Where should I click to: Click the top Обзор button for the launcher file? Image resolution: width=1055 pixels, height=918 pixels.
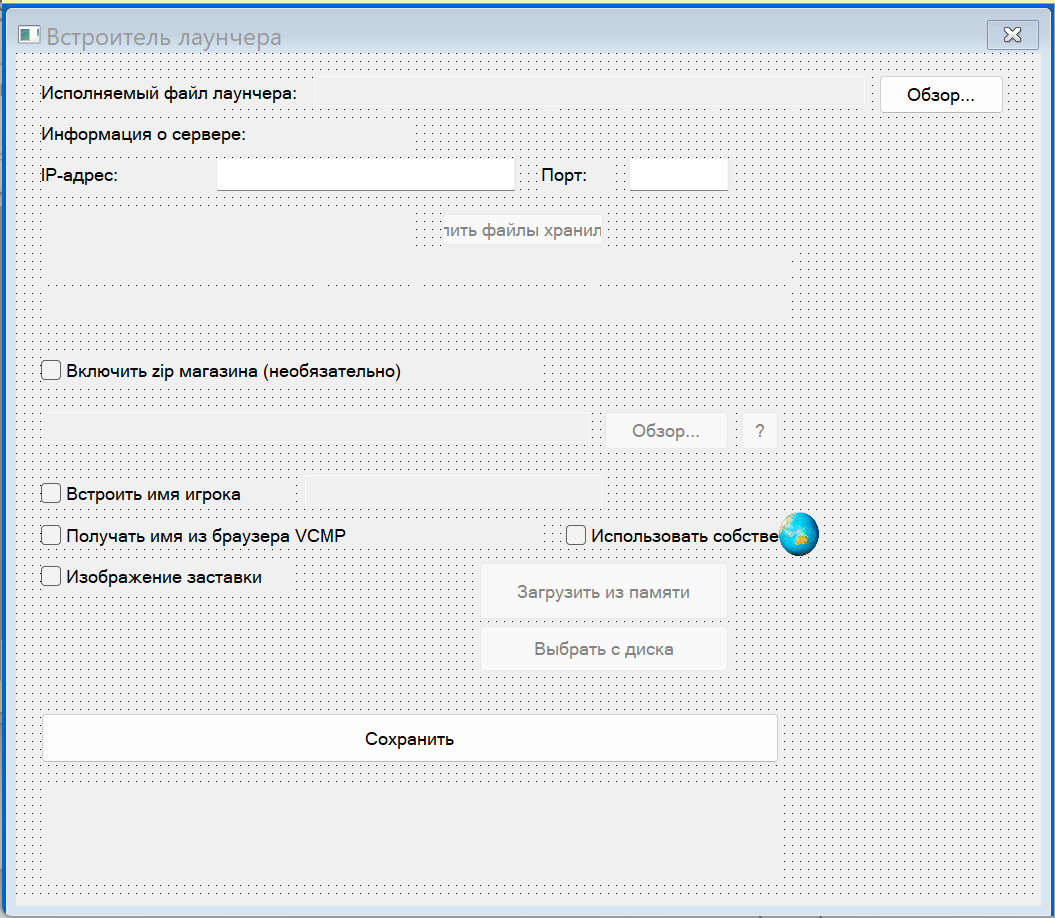point(940,93)
